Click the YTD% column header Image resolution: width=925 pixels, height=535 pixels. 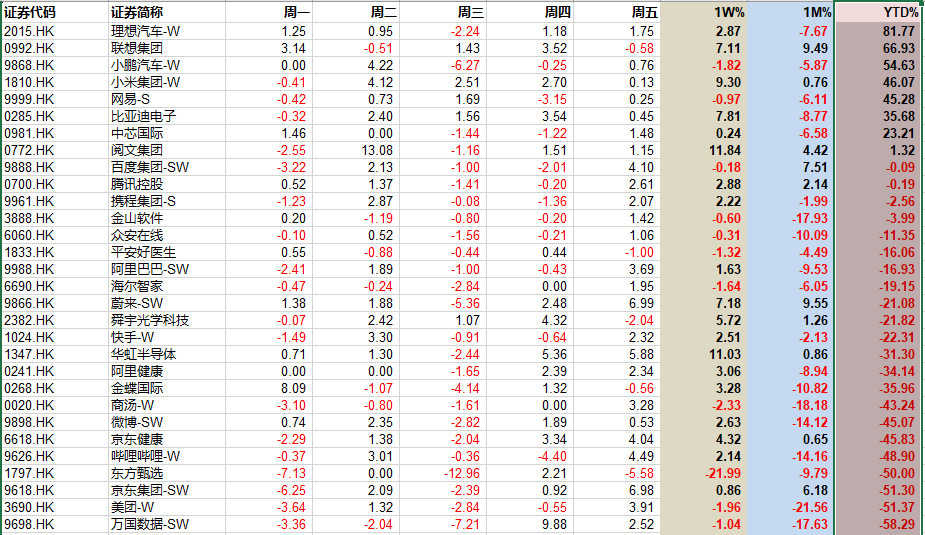pos(878,12)
